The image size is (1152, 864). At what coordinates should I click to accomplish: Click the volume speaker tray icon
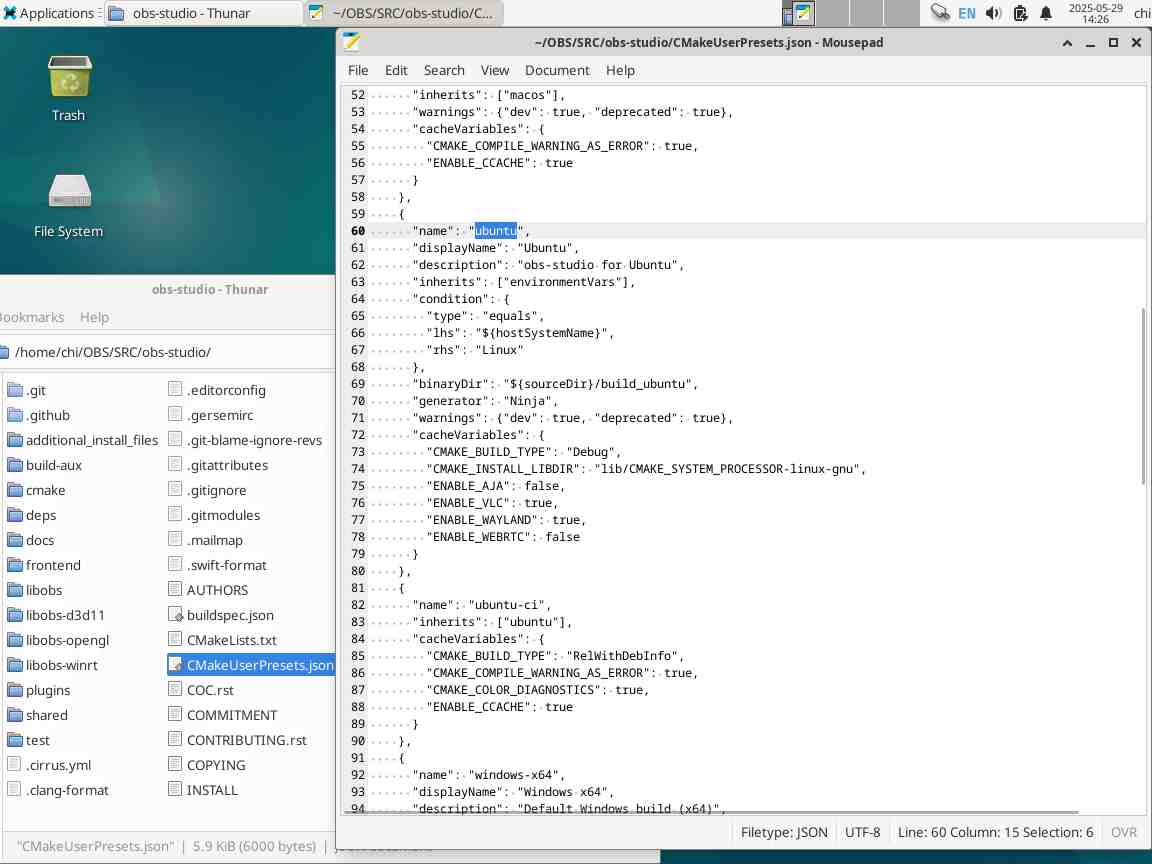[x=993, y=13]
